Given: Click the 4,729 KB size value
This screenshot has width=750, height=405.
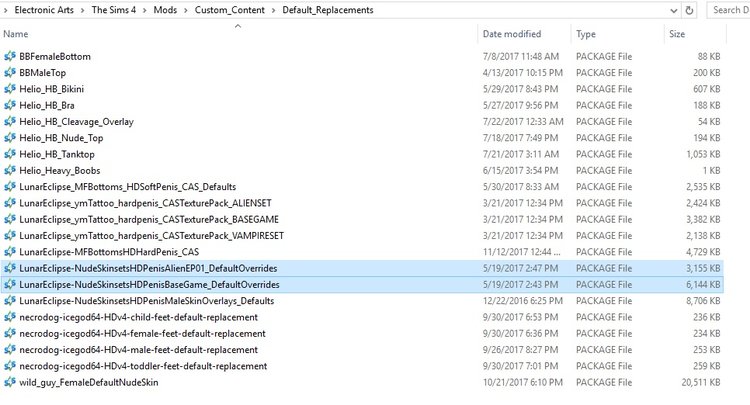Looking at the screenshot, I should coord(703,252).
